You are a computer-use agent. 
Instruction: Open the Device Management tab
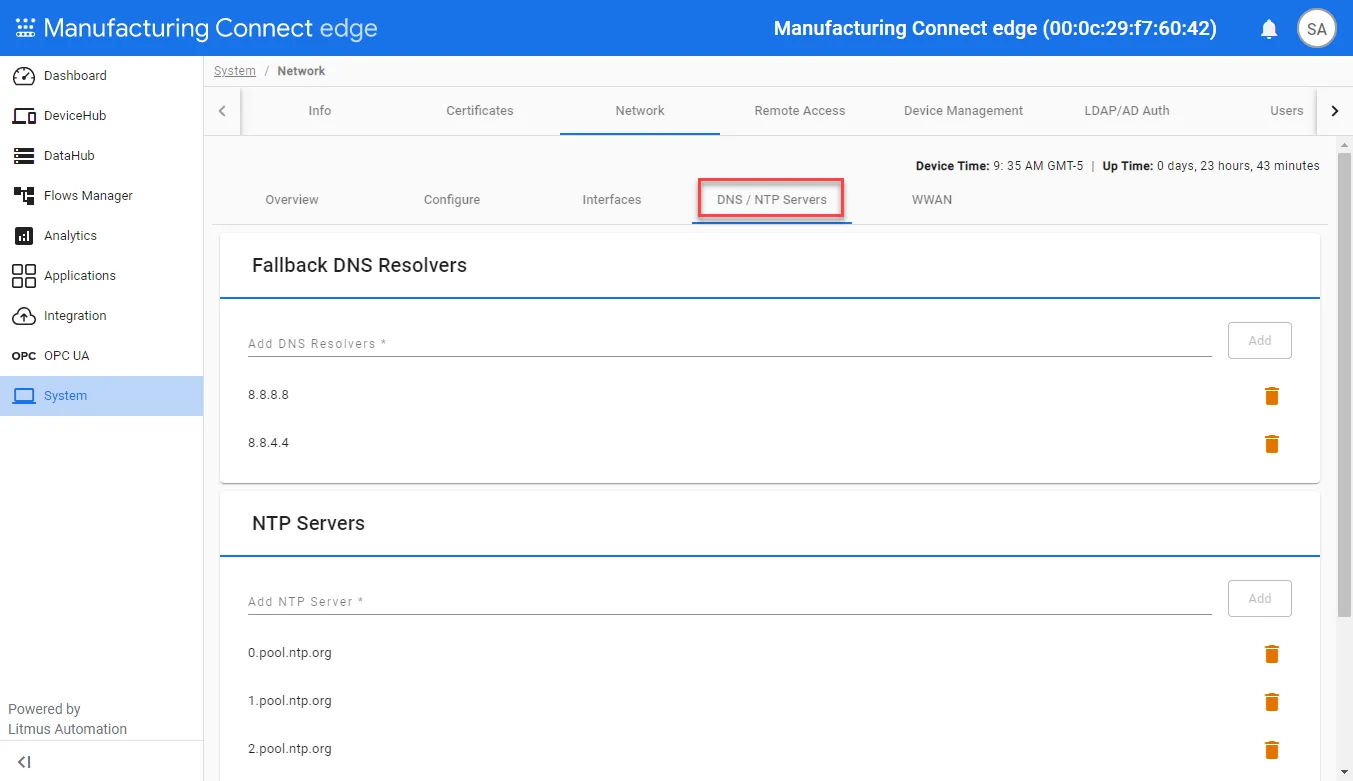tap(963, 111)
